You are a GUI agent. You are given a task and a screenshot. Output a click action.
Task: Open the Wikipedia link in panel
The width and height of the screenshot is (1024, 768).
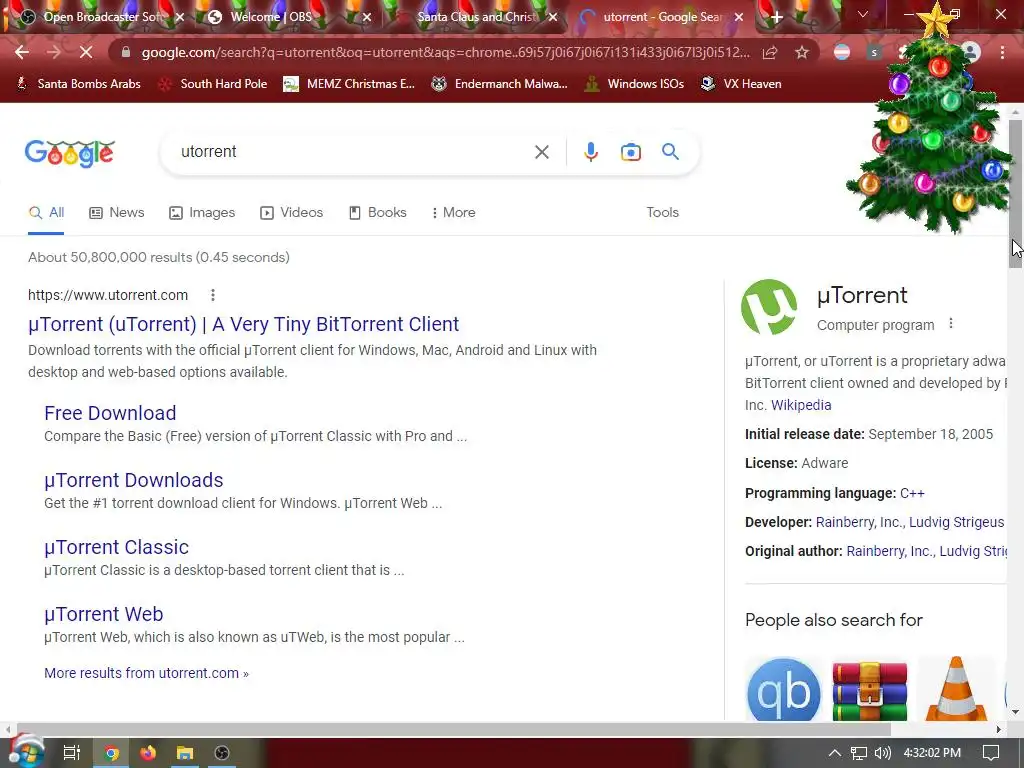[801, 405]
